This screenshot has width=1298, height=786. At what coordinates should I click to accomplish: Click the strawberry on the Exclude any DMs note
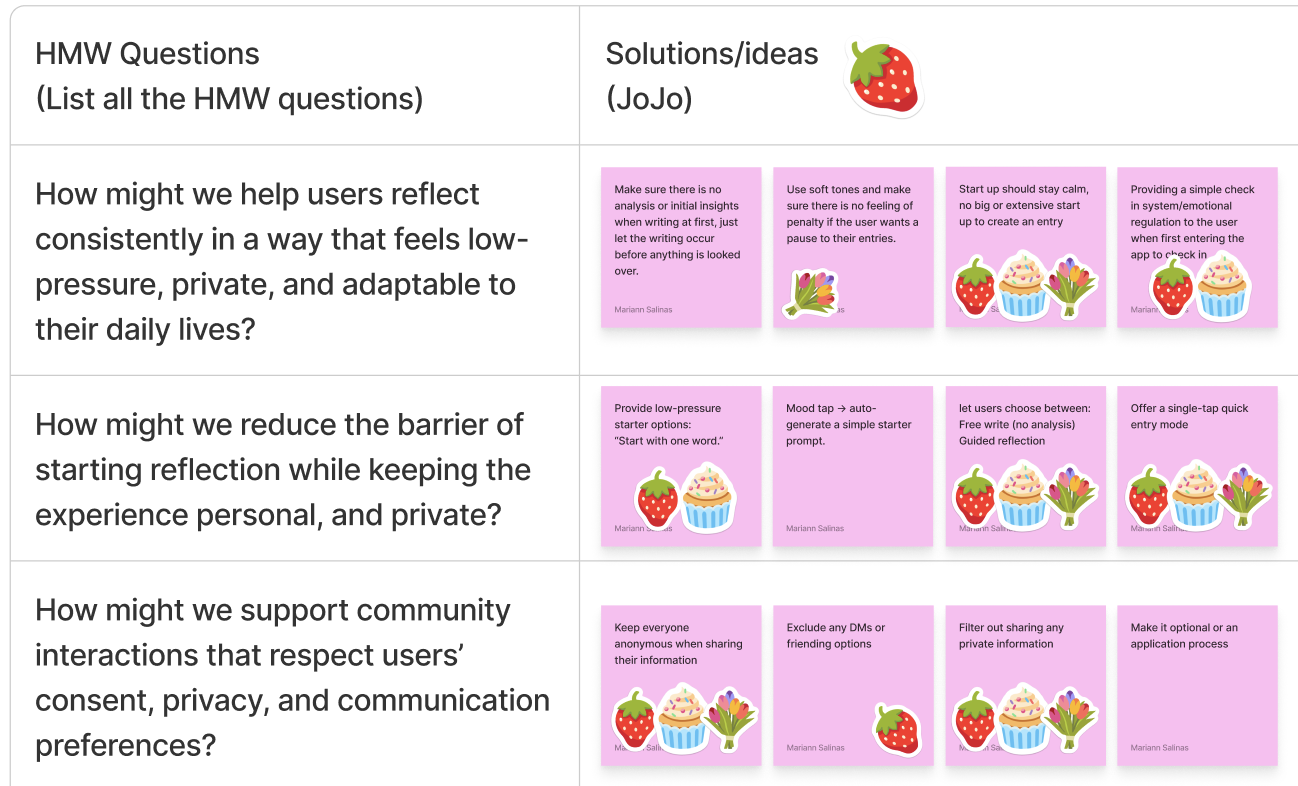896,728
